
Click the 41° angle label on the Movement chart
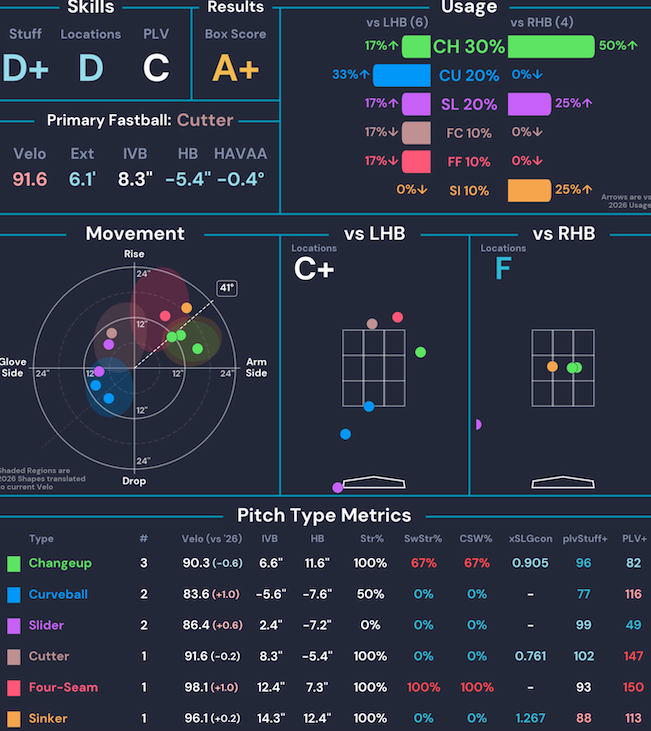[x=227, y=288]
